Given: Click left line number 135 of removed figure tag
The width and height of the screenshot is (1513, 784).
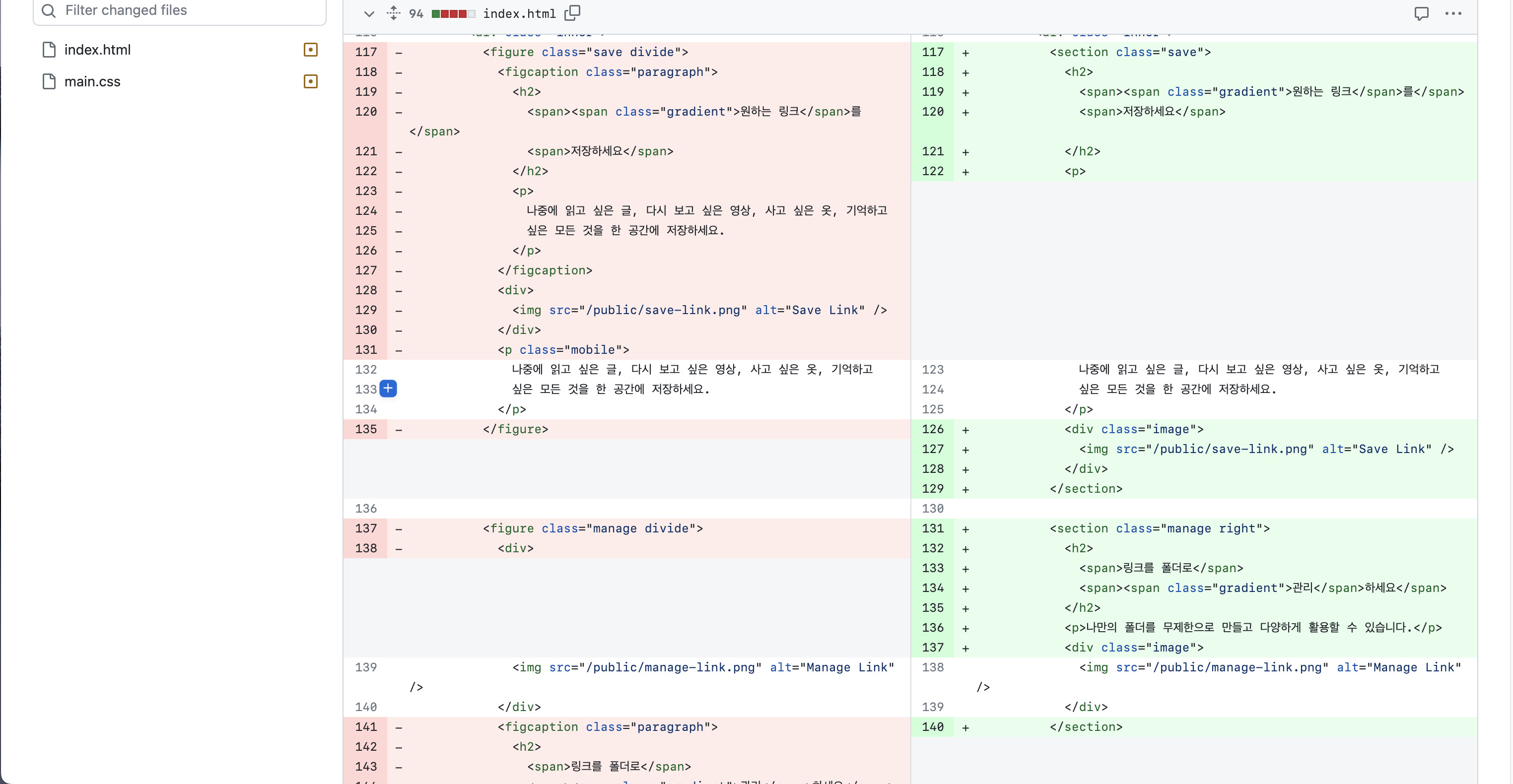Looking at the screenshot, I should point(365,429).
